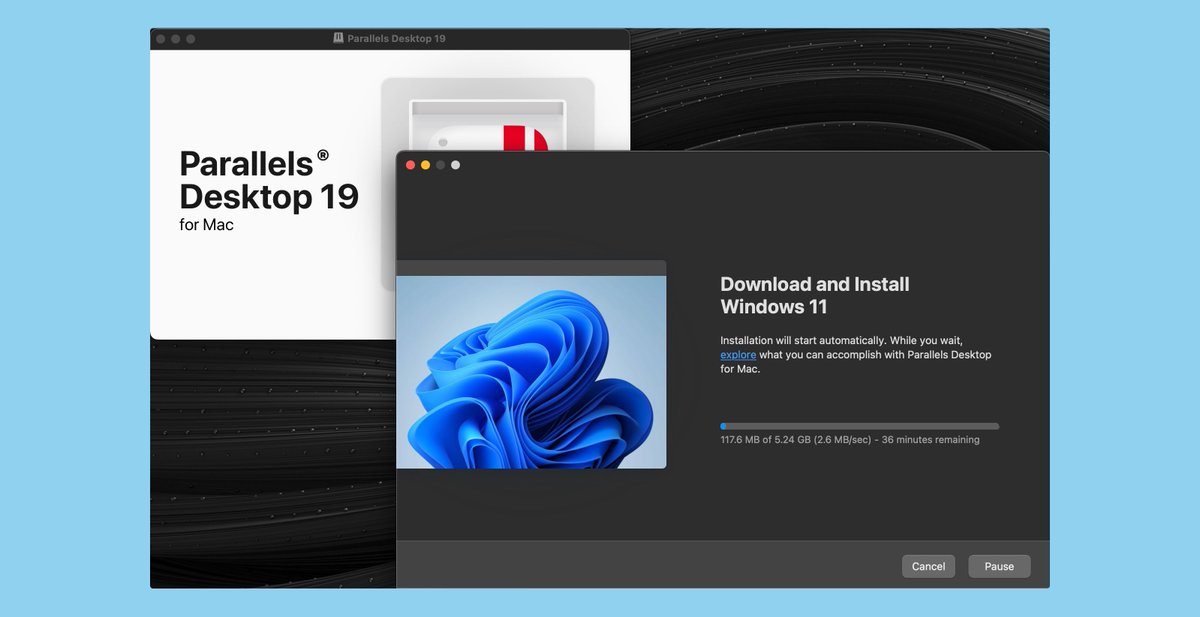
Task: Click the download progress bar
Action: coord(859,426)
